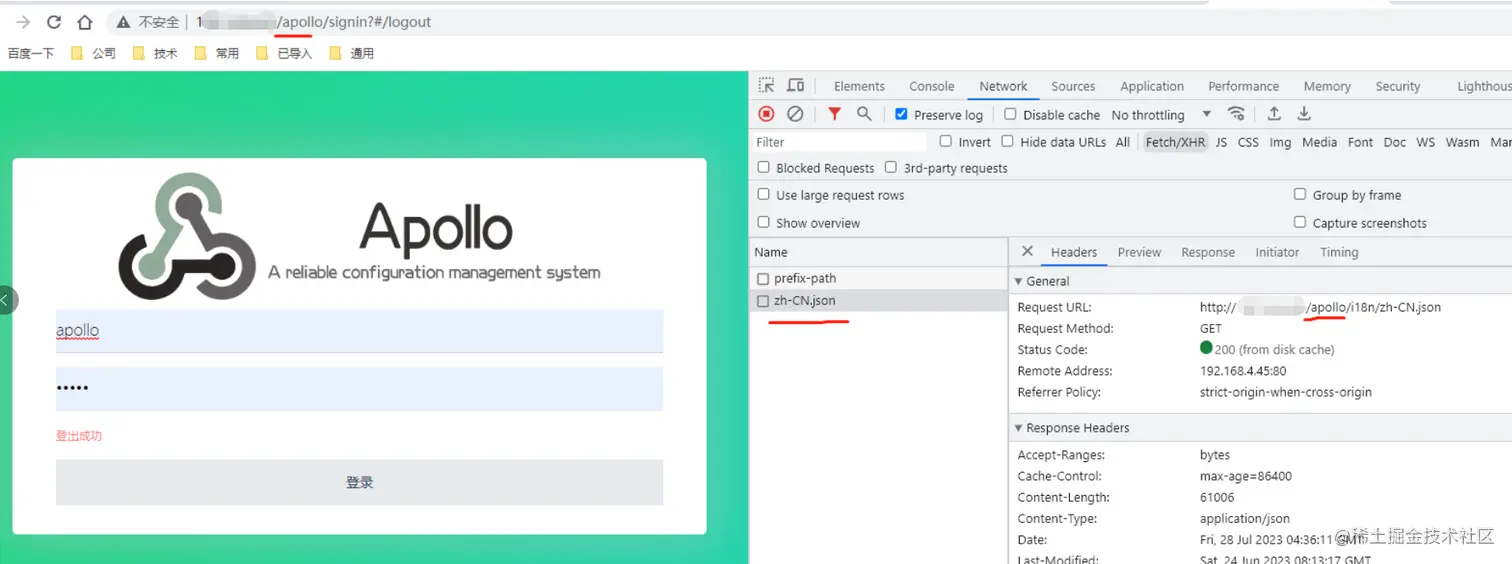Switch to Sources panel tab
Screen dimensions: 1512x564
1073,87
